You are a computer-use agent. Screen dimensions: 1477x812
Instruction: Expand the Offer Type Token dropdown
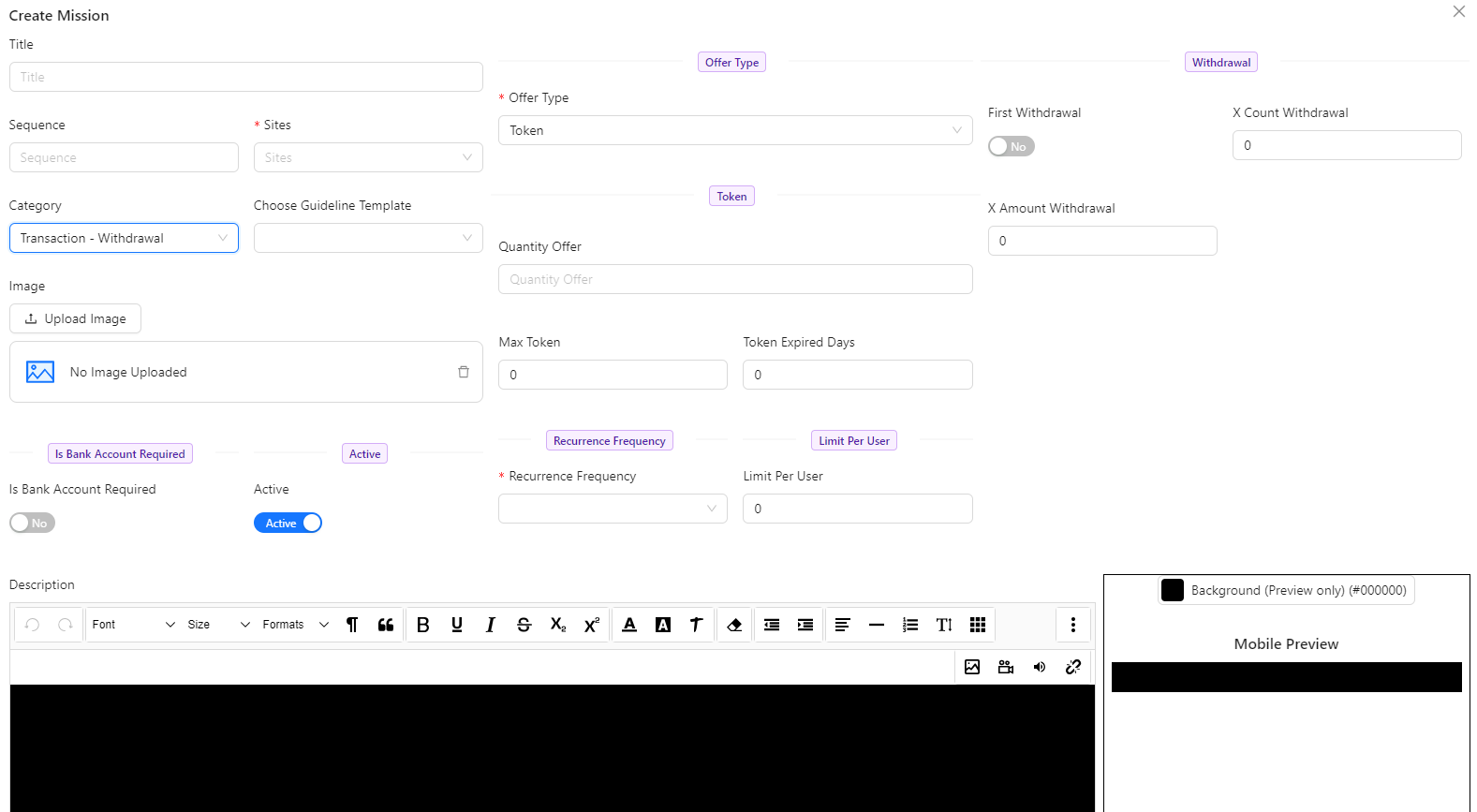[735, 130]
